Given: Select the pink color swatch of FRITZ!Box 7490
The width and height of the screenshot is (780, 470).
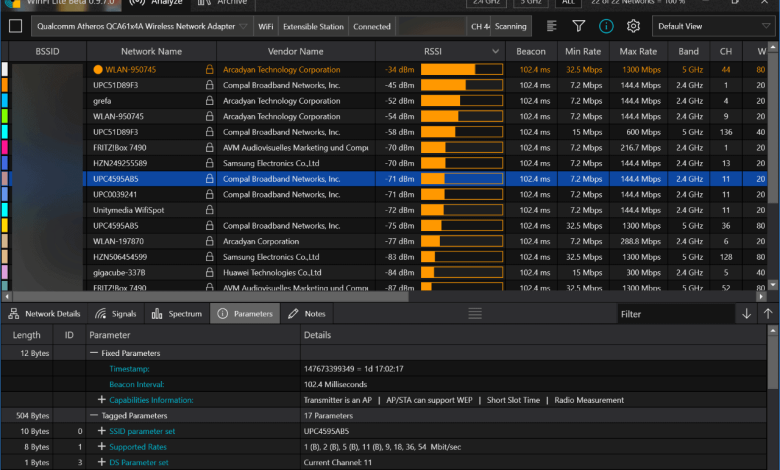Looking at the screenshot, I should 4,147.
